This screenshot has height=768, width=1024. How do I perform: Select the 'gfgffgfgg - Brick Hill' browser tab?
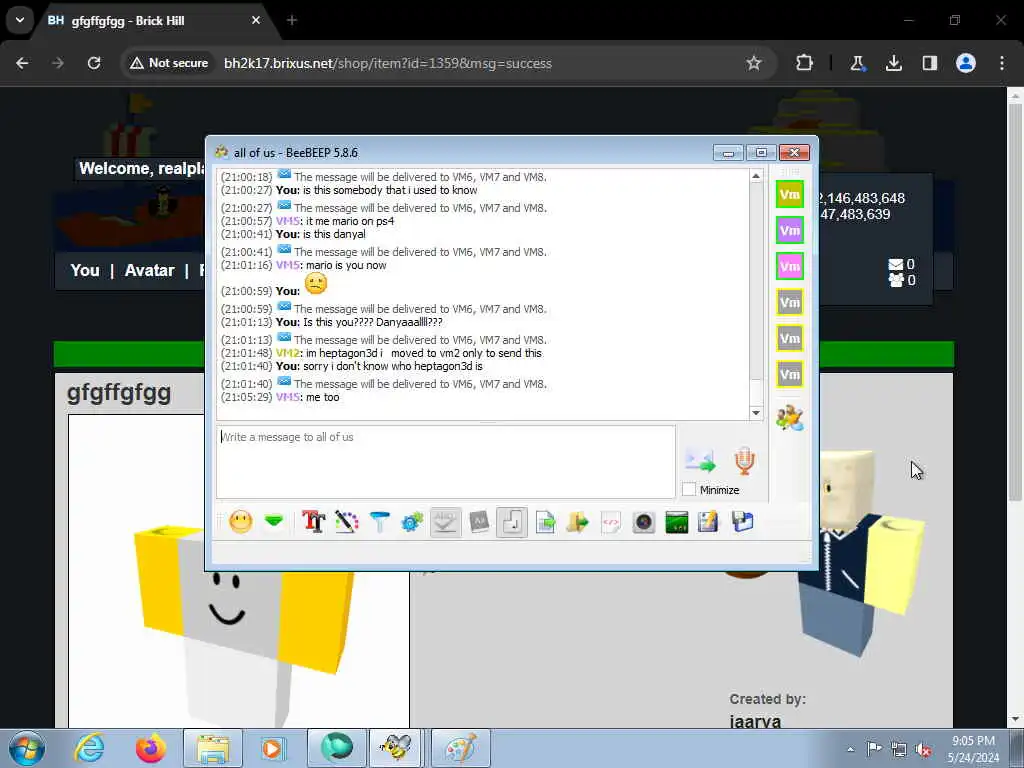pyautogui.click(x=154, y=21)
